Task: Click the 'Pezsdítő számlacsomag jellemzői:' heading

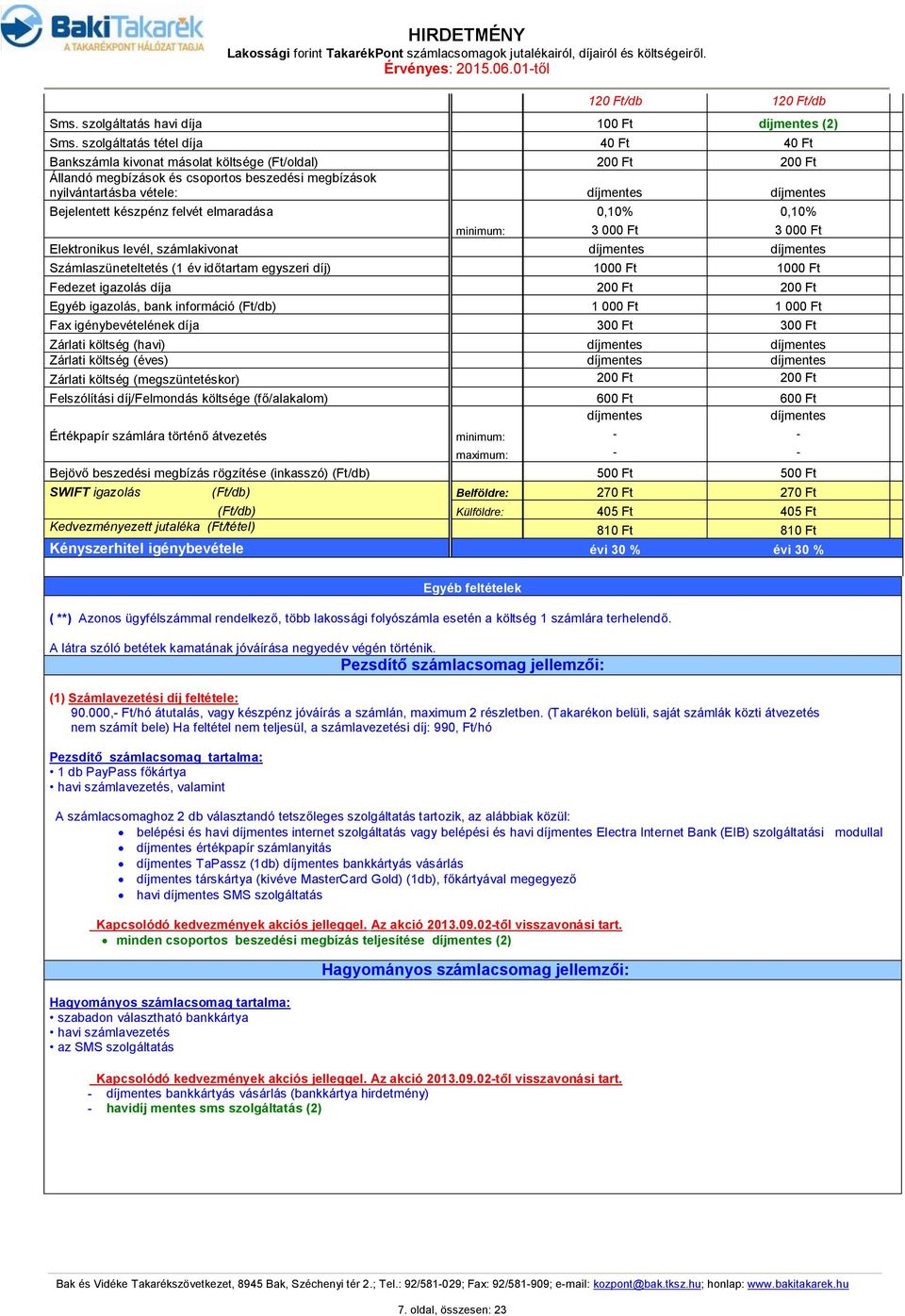Action: pos(472,665)
